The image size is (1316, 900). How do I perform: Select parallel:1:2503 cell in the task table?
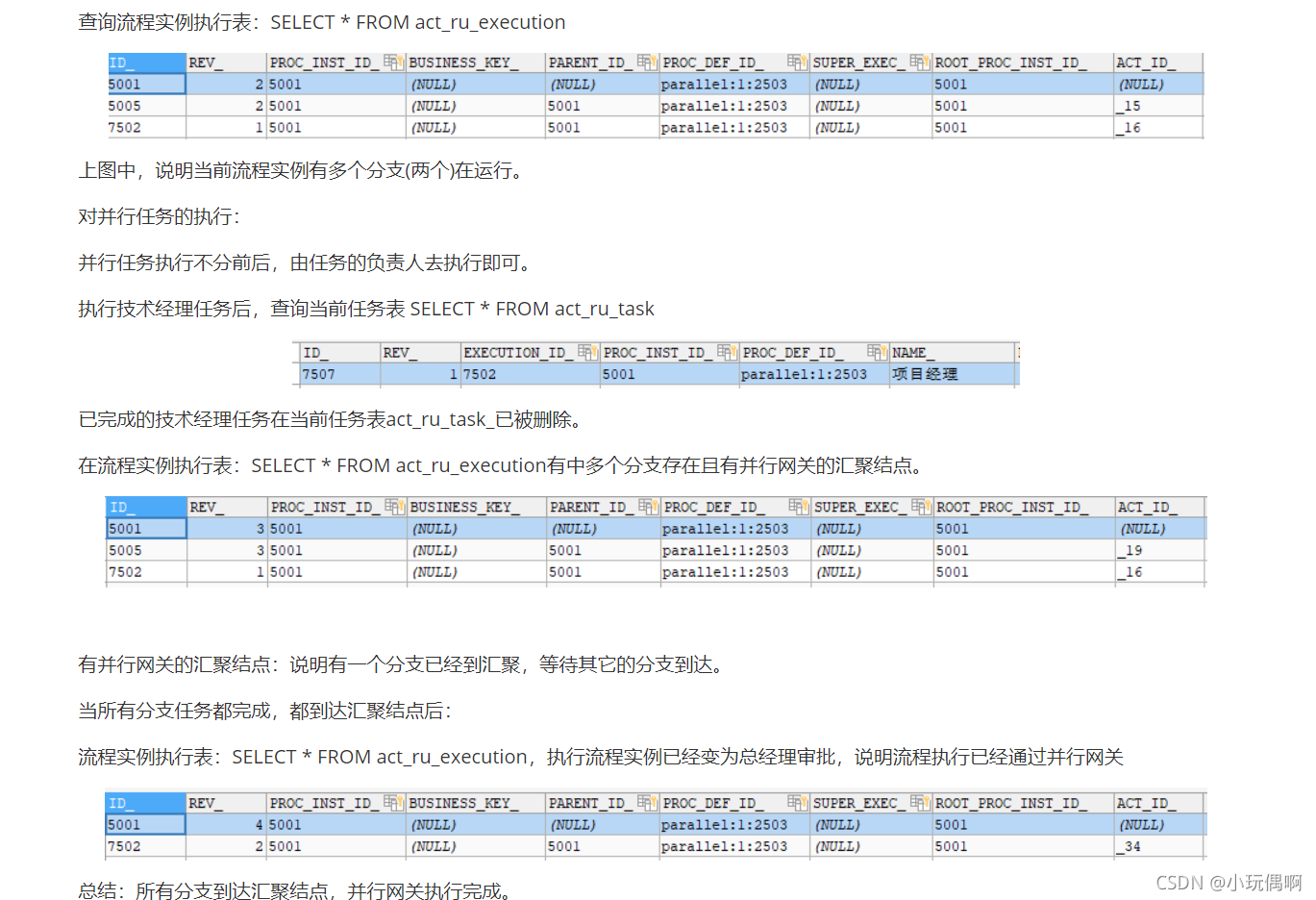(814, 374)
